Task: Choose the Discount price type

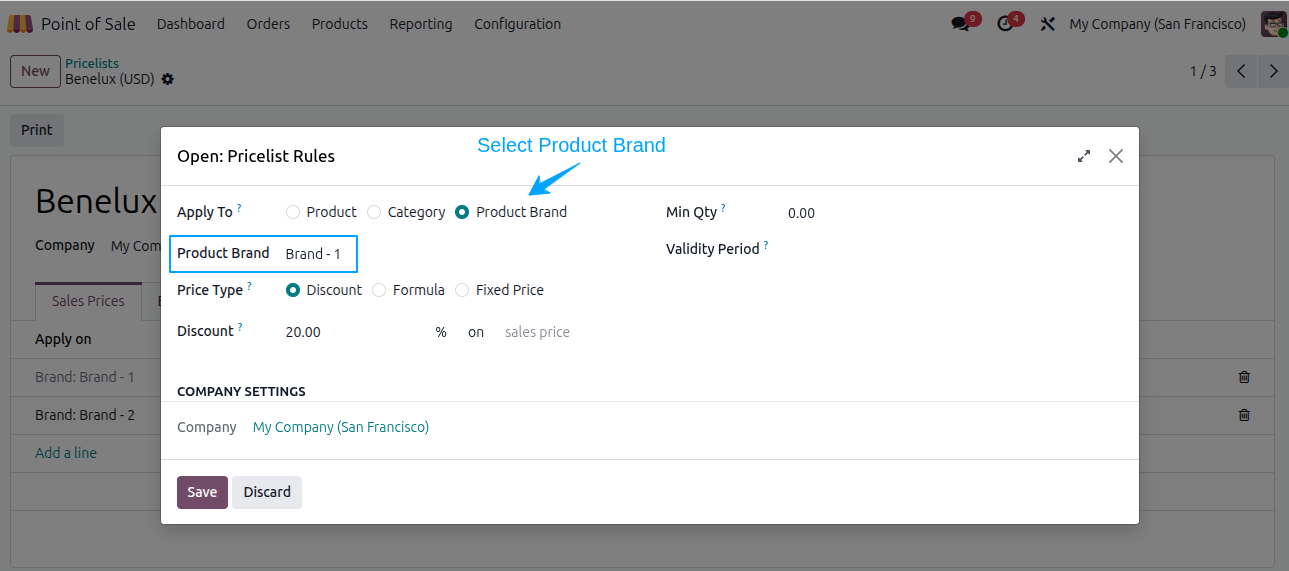Action: click(293, 290)
